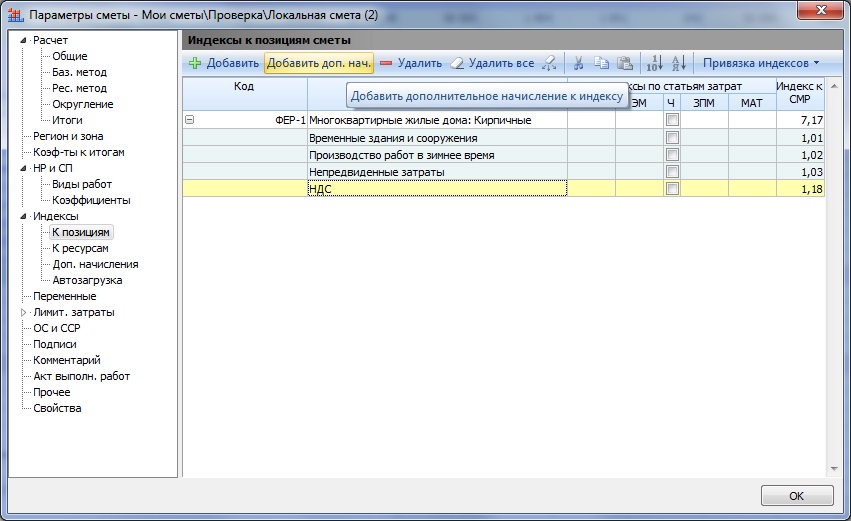The width and height of the screenshot is (851, 521).
Task: Click the ЗПМ column header
Action: tap(704, 103)
